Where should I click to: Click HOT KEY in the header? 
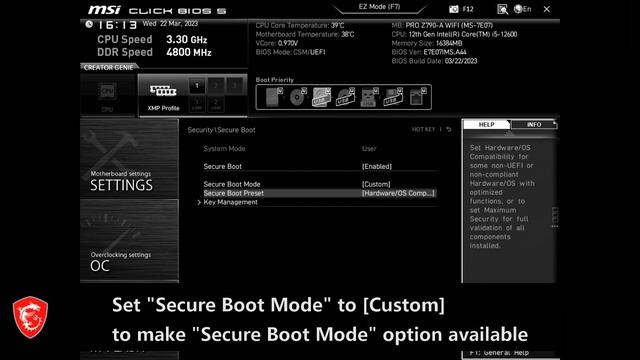tap(423, 129)
